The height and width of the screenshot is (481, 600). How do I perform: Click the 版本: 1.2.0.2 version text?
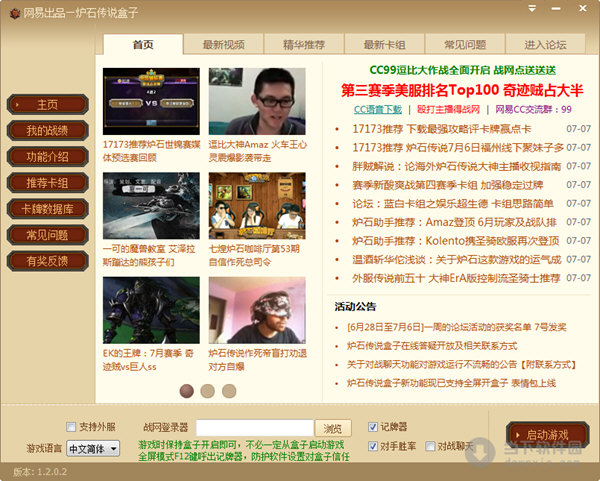click(x=40, y=472)
